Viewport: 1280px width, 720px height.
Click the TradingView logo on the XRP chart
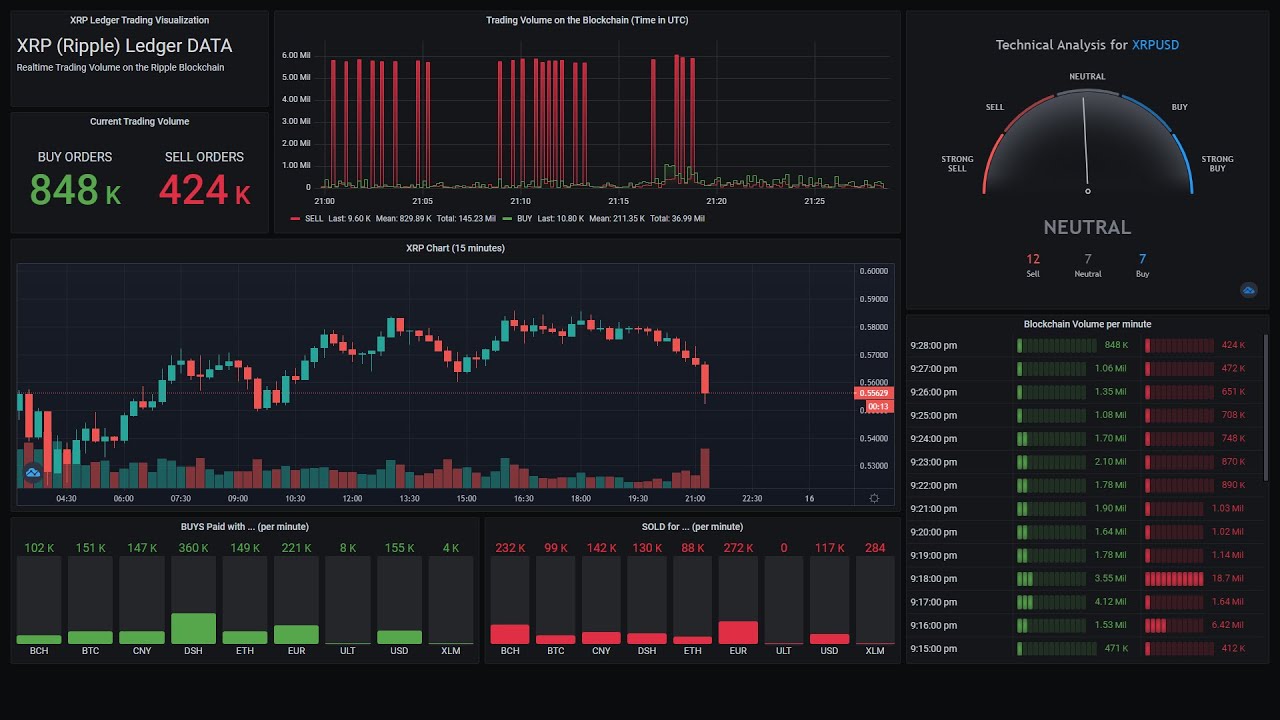32,472
